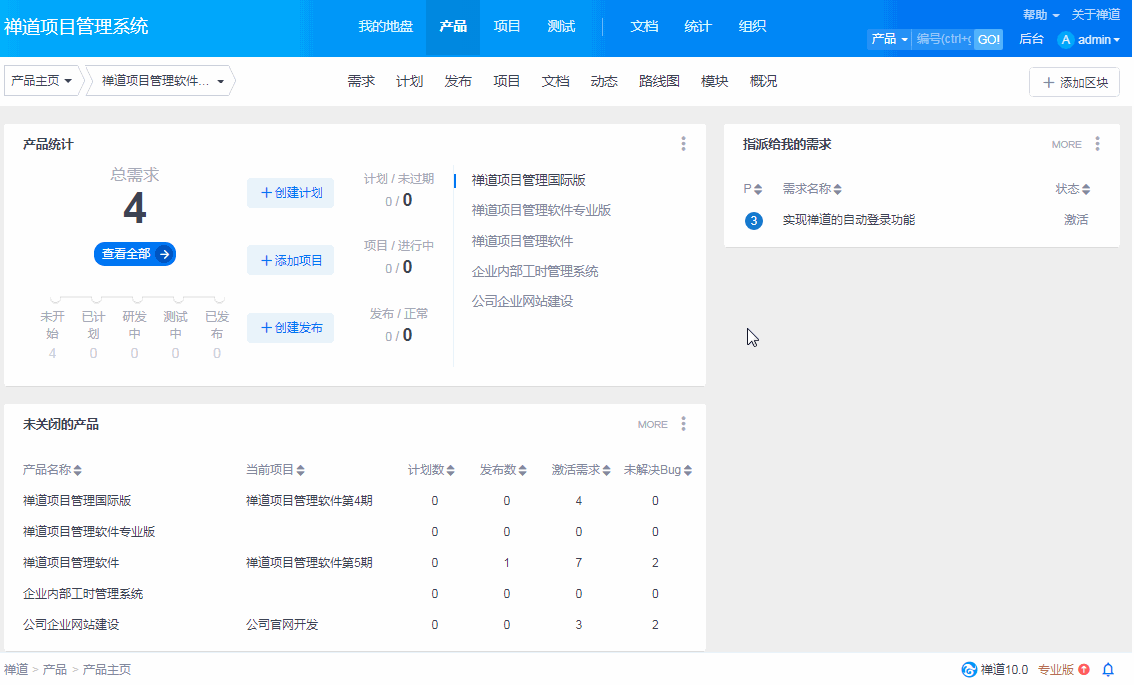Click the ZenTao 禅道10.0 logo icon
The image size is (1134, 685).
click(x=968, y=670)
